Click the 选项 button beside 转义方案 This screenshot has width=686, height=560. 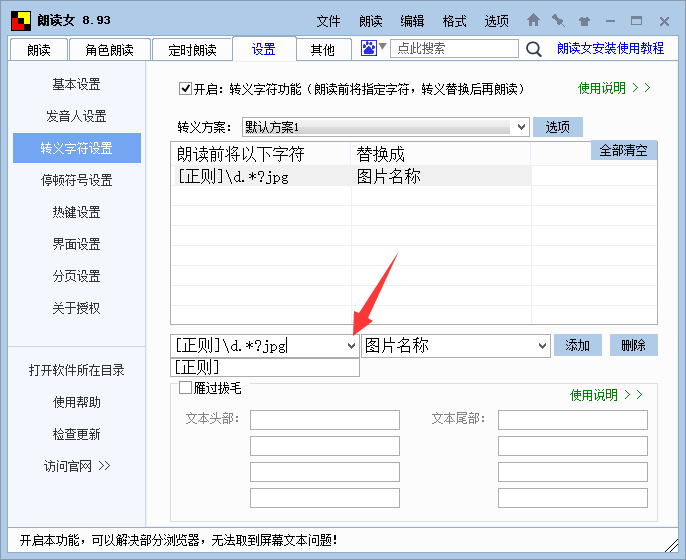[x=557, y=127]
